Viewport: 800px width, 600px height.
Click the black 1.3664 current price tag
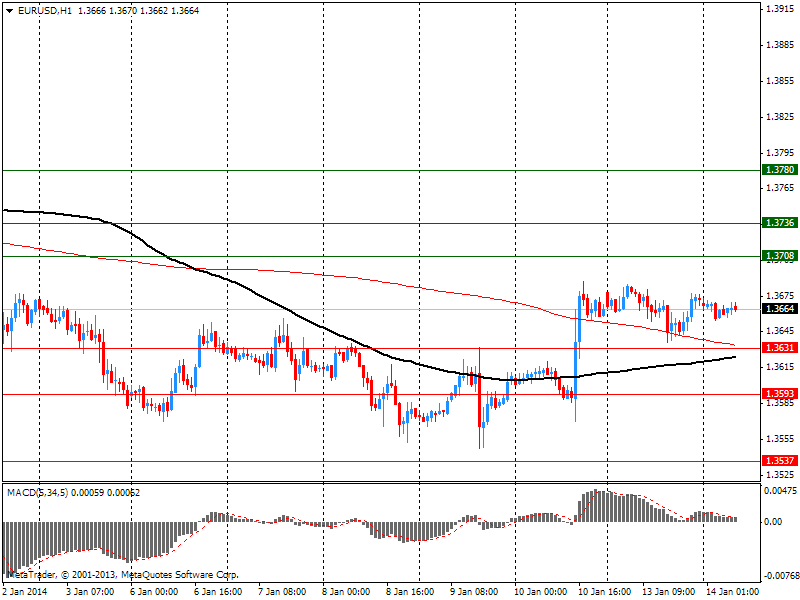(x=779, y=309)
